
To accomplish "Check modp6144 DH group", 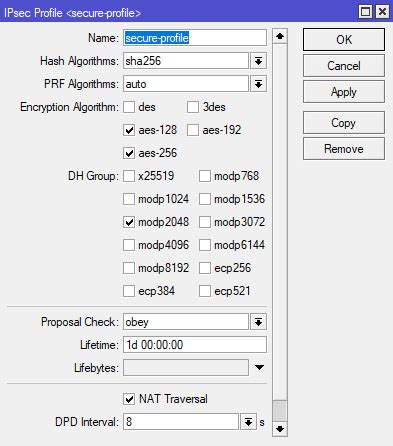I will (x=205, y=245).
